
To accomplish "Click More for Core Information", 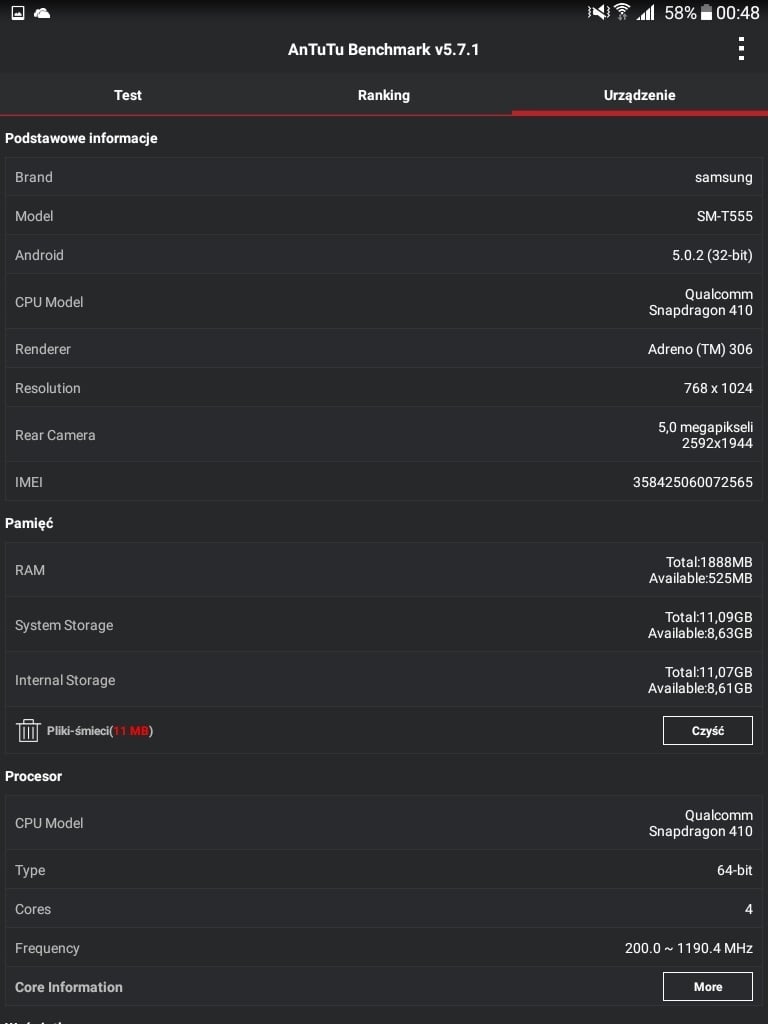I will pyautogui.click(x=708, y=987).
